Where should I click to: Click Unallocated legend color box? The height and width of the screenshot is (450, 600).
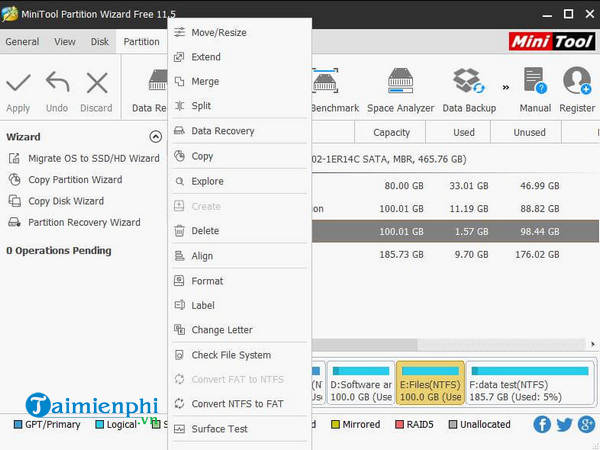(x=453, y=424)
